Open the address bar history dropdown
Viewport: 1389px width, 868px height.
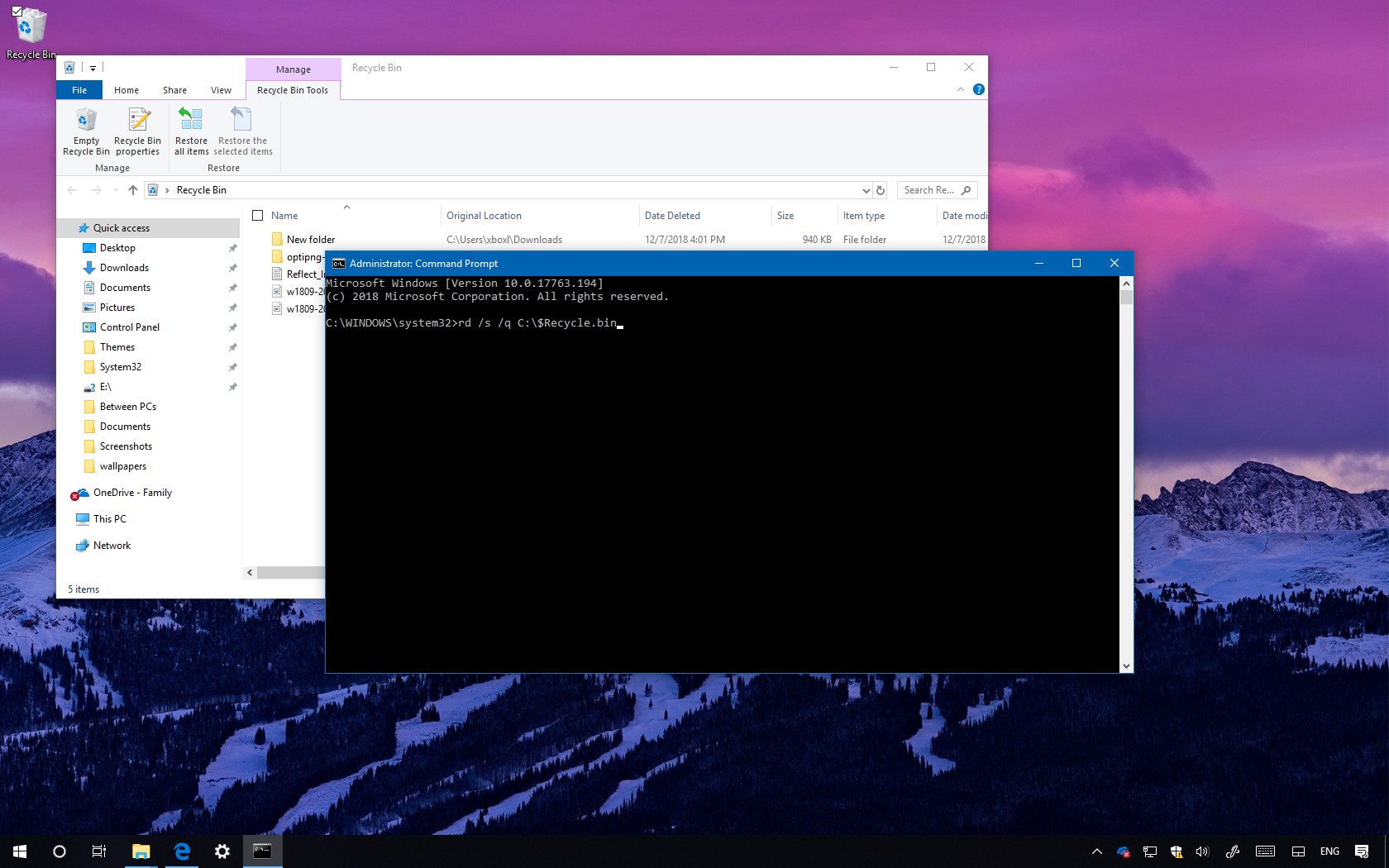coord(866,190)
